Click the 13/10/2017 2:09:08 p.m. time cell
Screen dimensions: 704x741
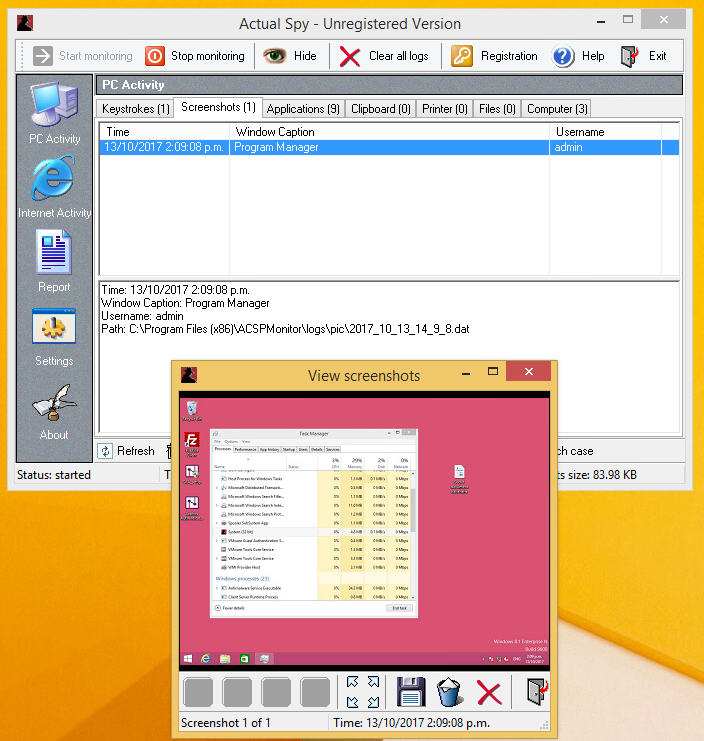pyautogui.click(x=164, y=147)
